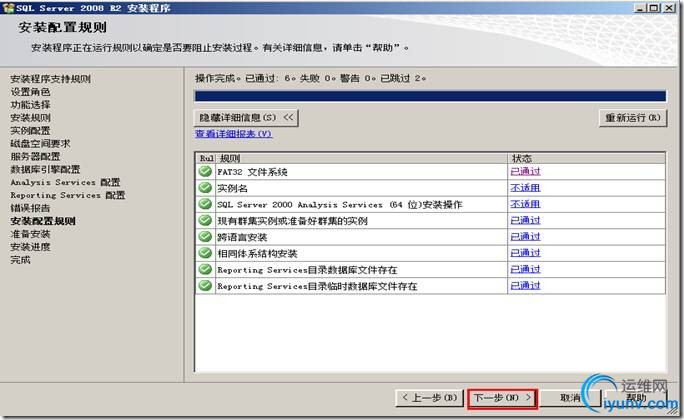Click check icon for 现有群集实例 rule
The width and height of the screenshot is (684, 420).
click(205, 220)
